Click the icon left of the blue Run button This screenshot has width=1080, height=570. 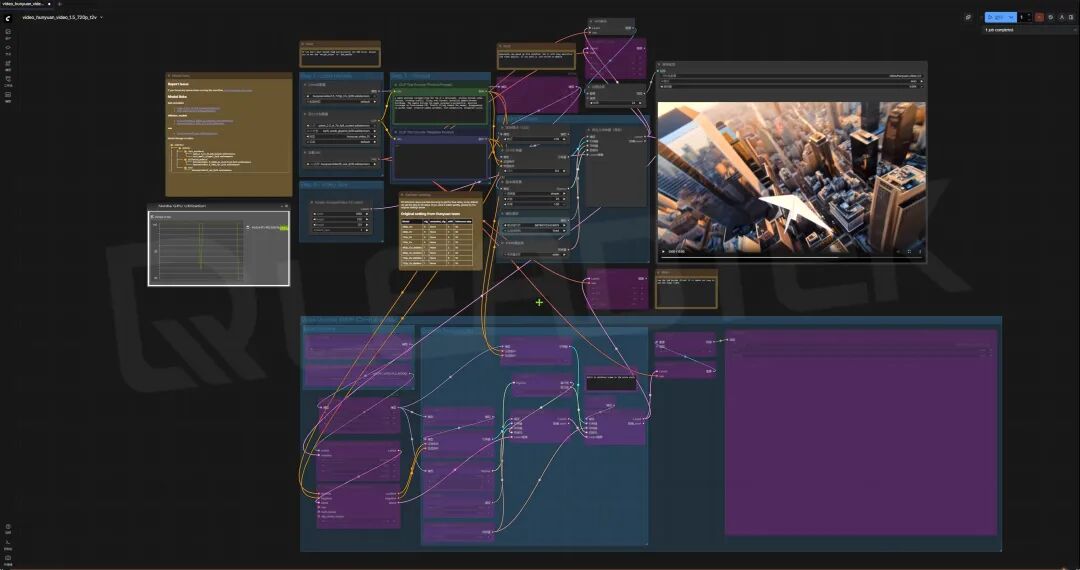[968, 17]
